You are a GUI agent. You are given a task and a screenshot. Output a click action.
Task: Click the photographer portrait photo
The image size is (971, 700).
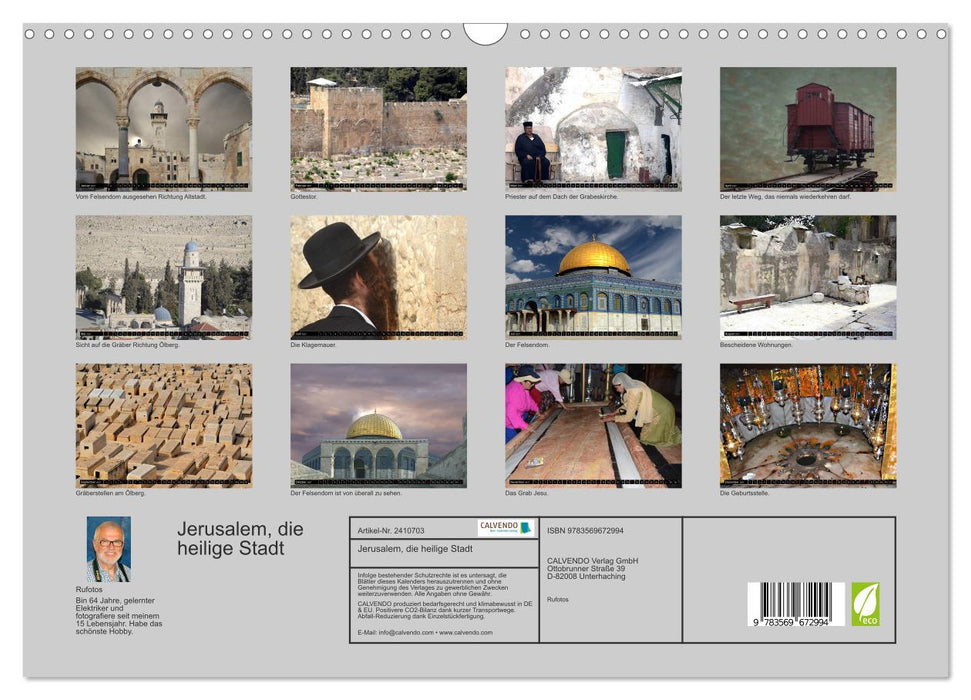click(108, 549)
